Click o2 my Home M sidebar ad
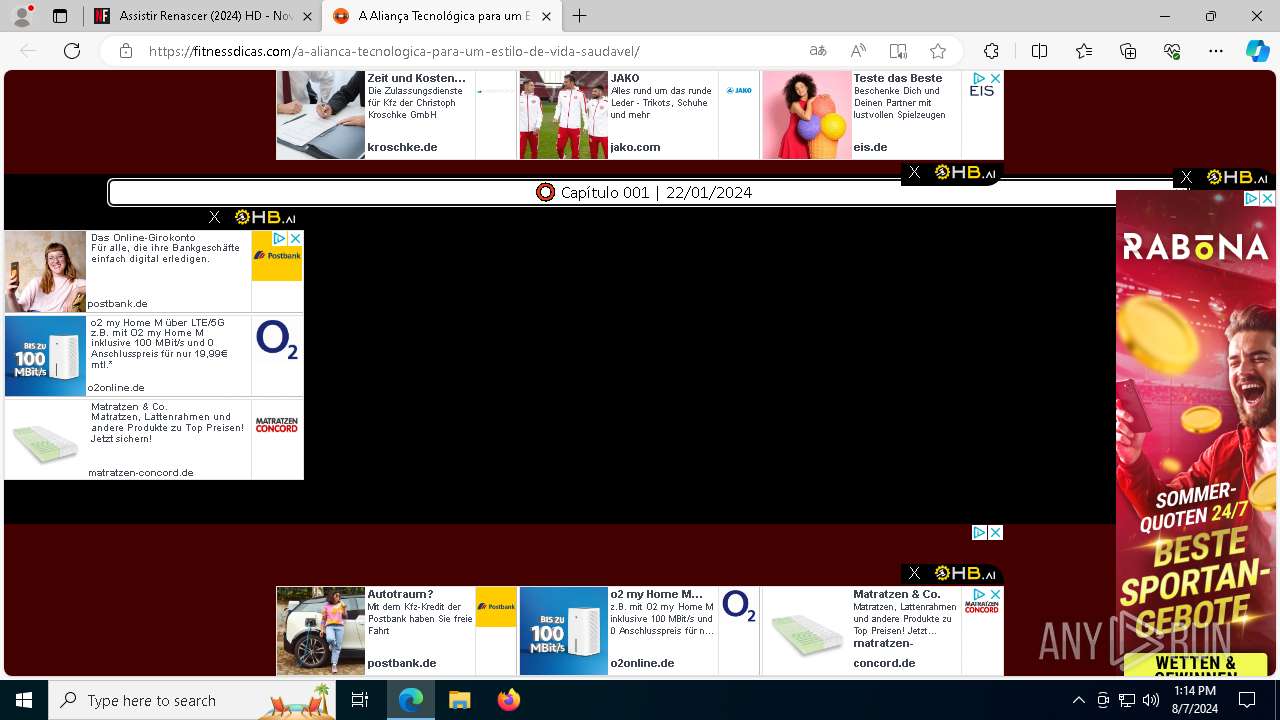 click(x=154, y=356)
